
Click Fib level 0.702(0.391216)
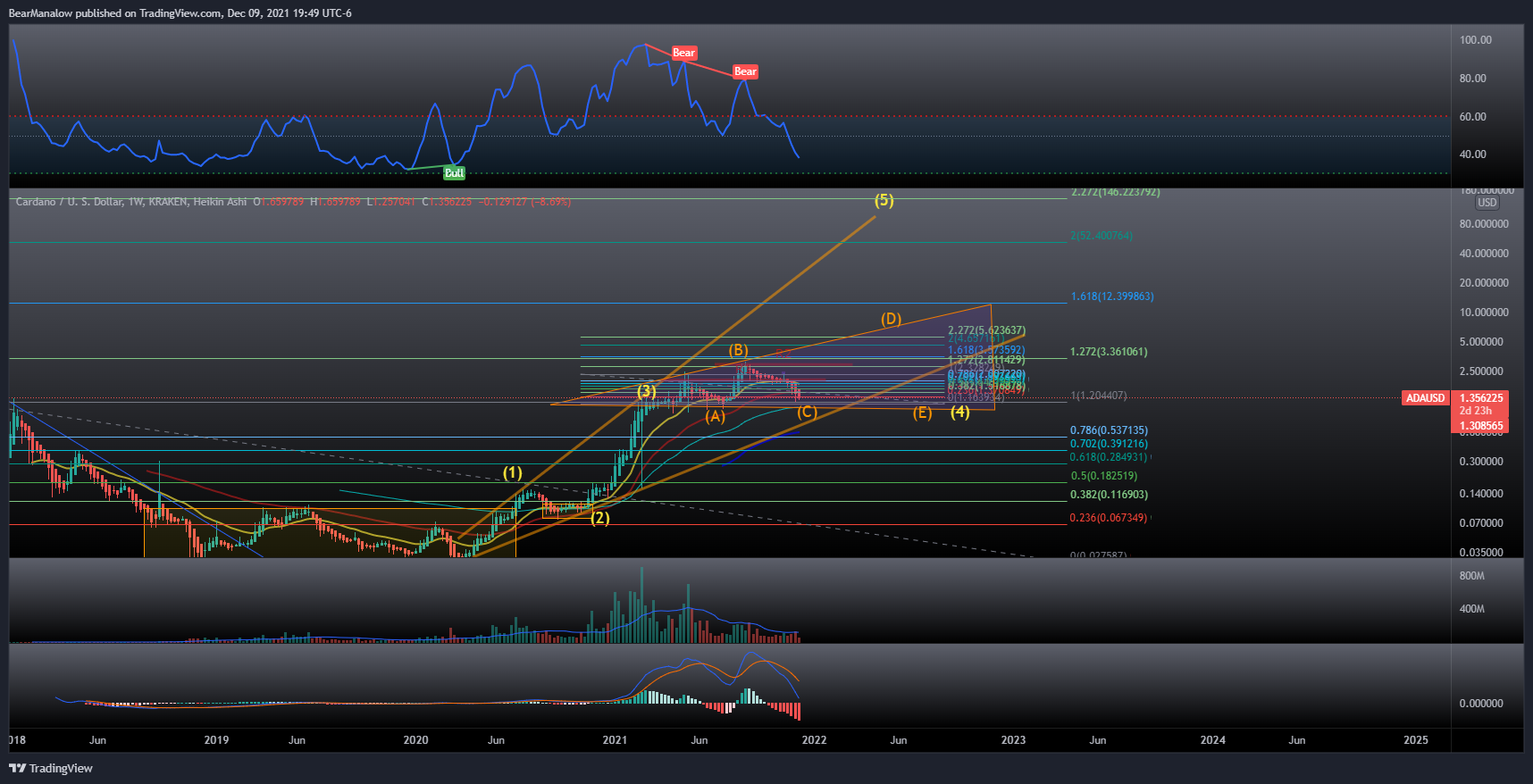(x=1109, y=444)
